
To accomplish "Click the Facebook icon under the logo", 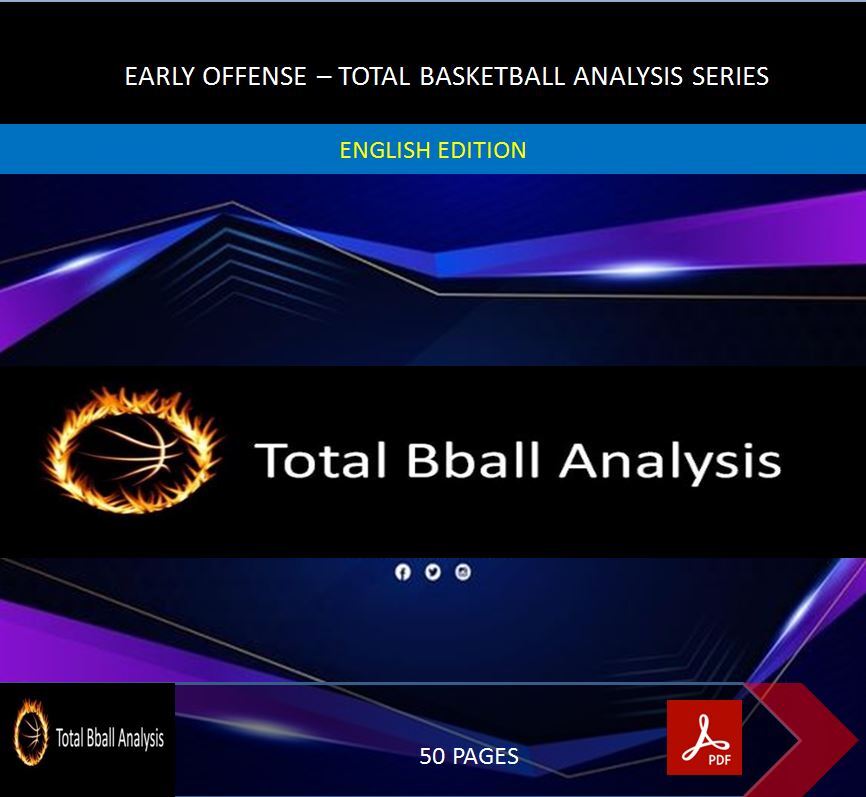I will click(403, 572).
